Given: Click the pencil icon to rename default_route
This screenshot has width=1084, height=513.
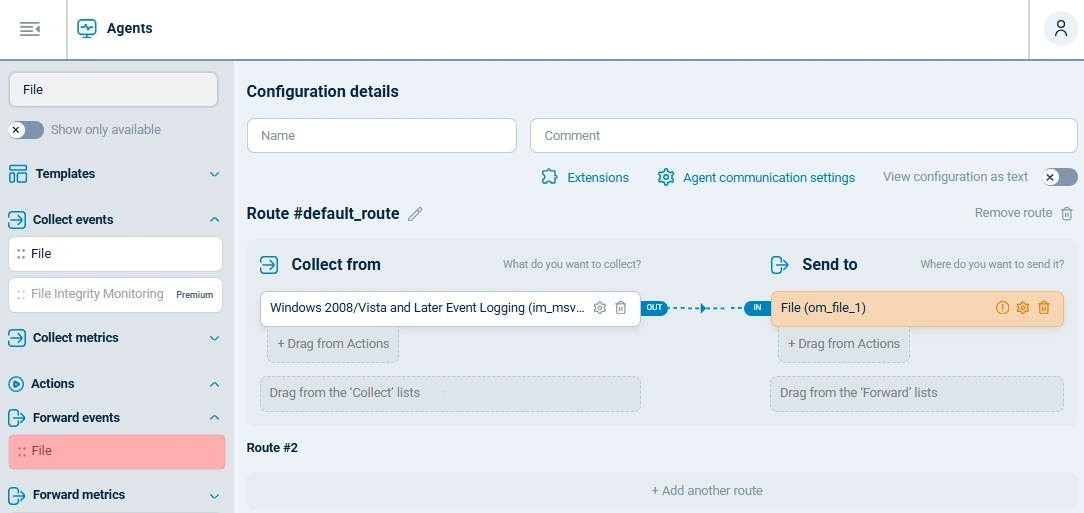Looking at the screenshot, I should click(415, 214).
